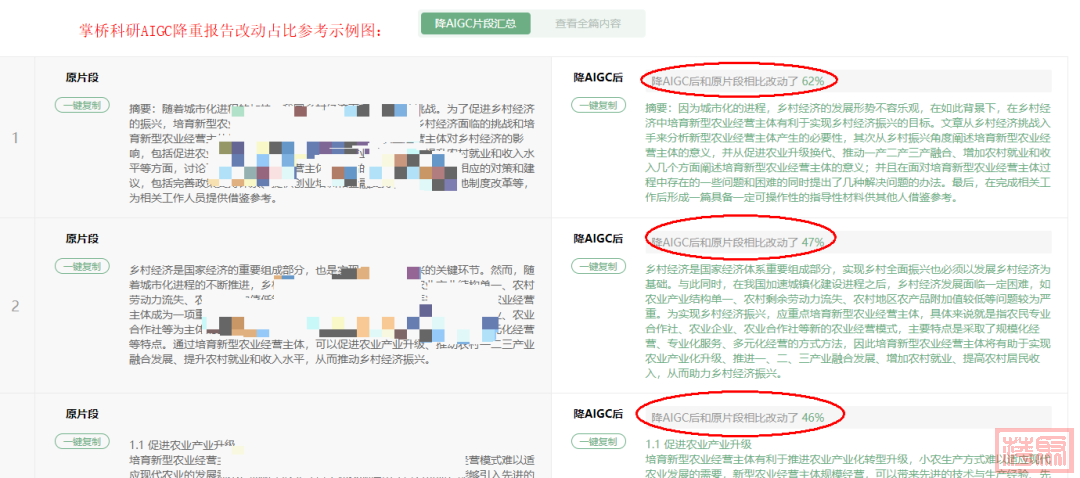Viewport: 1080px width, 478px height.
Task: Click the rewritten green 摘要 paragraph in row 1
Action: pyautogui.click(x=848, y=152)
